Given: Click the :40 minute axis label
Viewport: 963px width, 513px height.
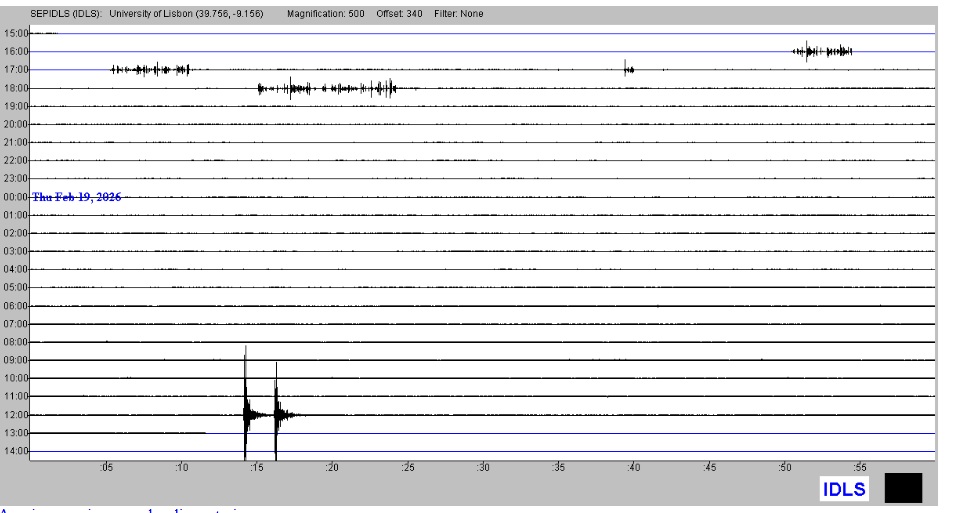Looking at the screenshot, I should click(x=634, y=468).
